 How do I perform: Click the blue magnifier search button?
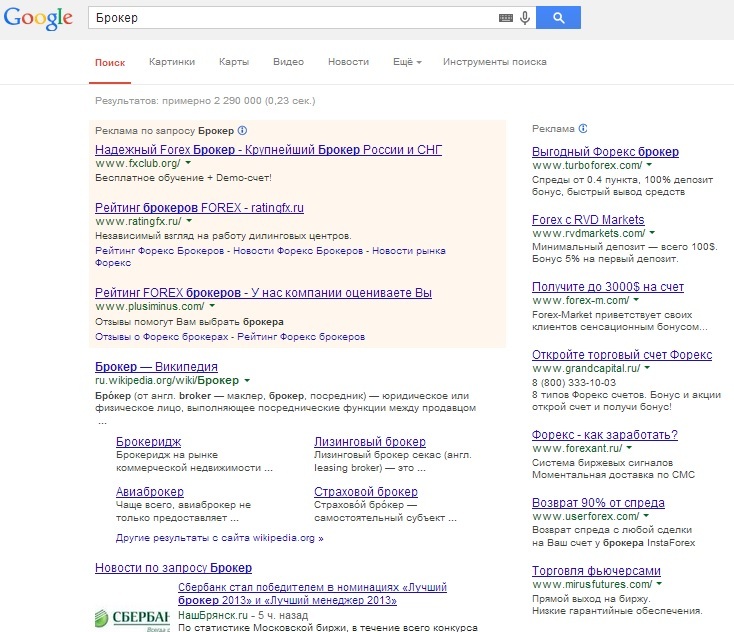[x=558, y=18]
